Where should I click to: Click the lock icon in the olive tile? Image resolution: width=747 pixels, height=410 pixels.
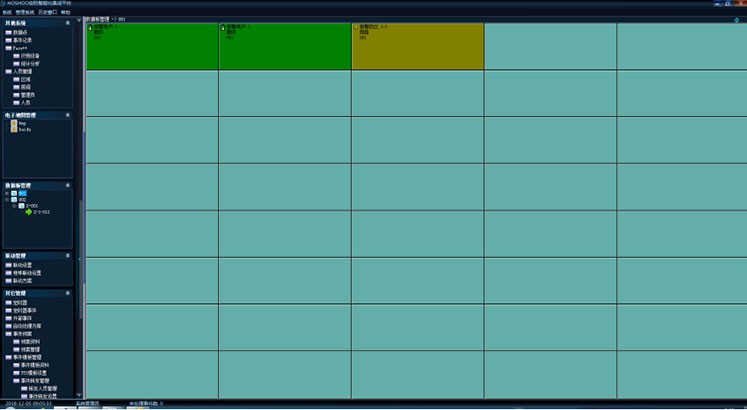click(356, 27)
